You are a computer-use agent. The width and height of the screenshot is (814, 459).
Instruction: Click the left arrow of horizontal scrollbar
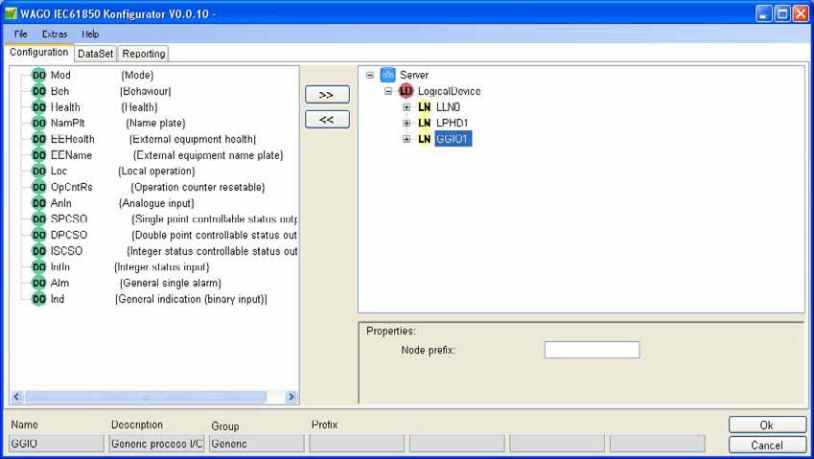click(17, 397)
